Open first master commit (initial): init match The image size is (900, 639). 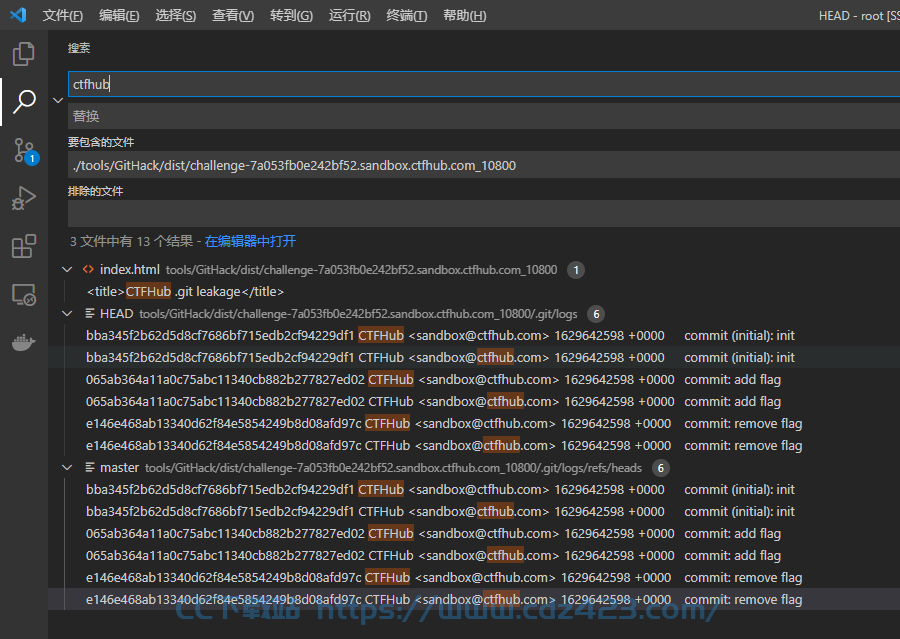click(x=474, y=489)
